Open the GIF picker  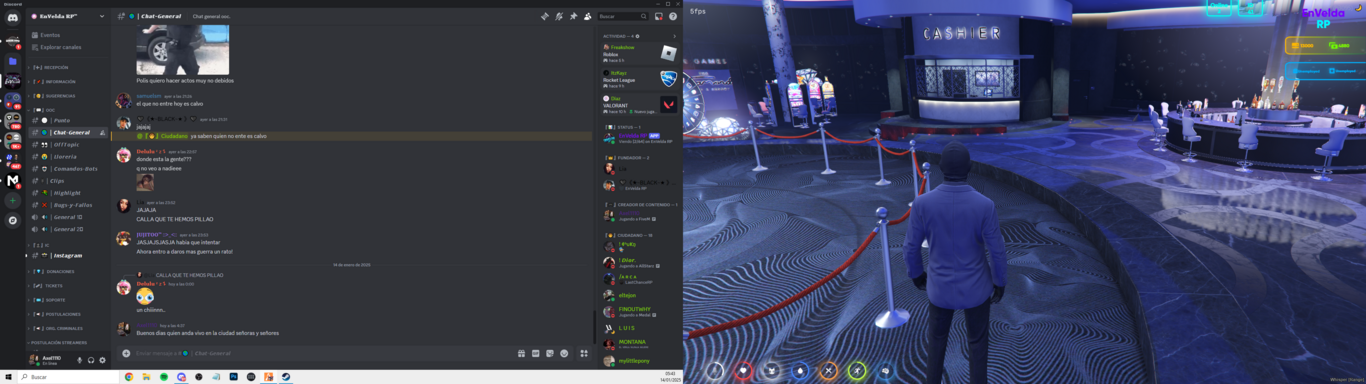535,353
